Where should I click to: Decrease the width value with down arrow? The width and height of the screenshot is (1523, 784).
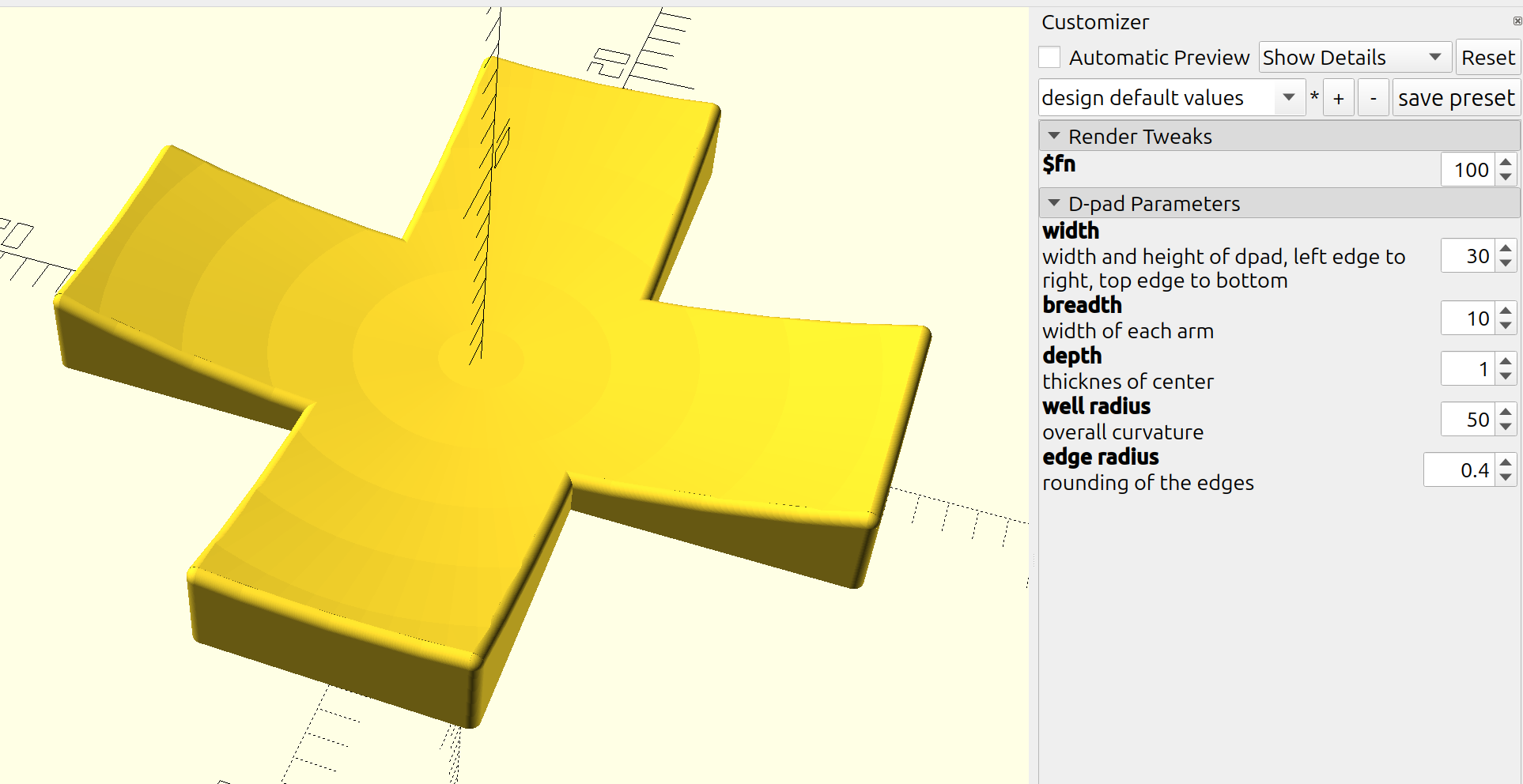(x=1506, y=264)
